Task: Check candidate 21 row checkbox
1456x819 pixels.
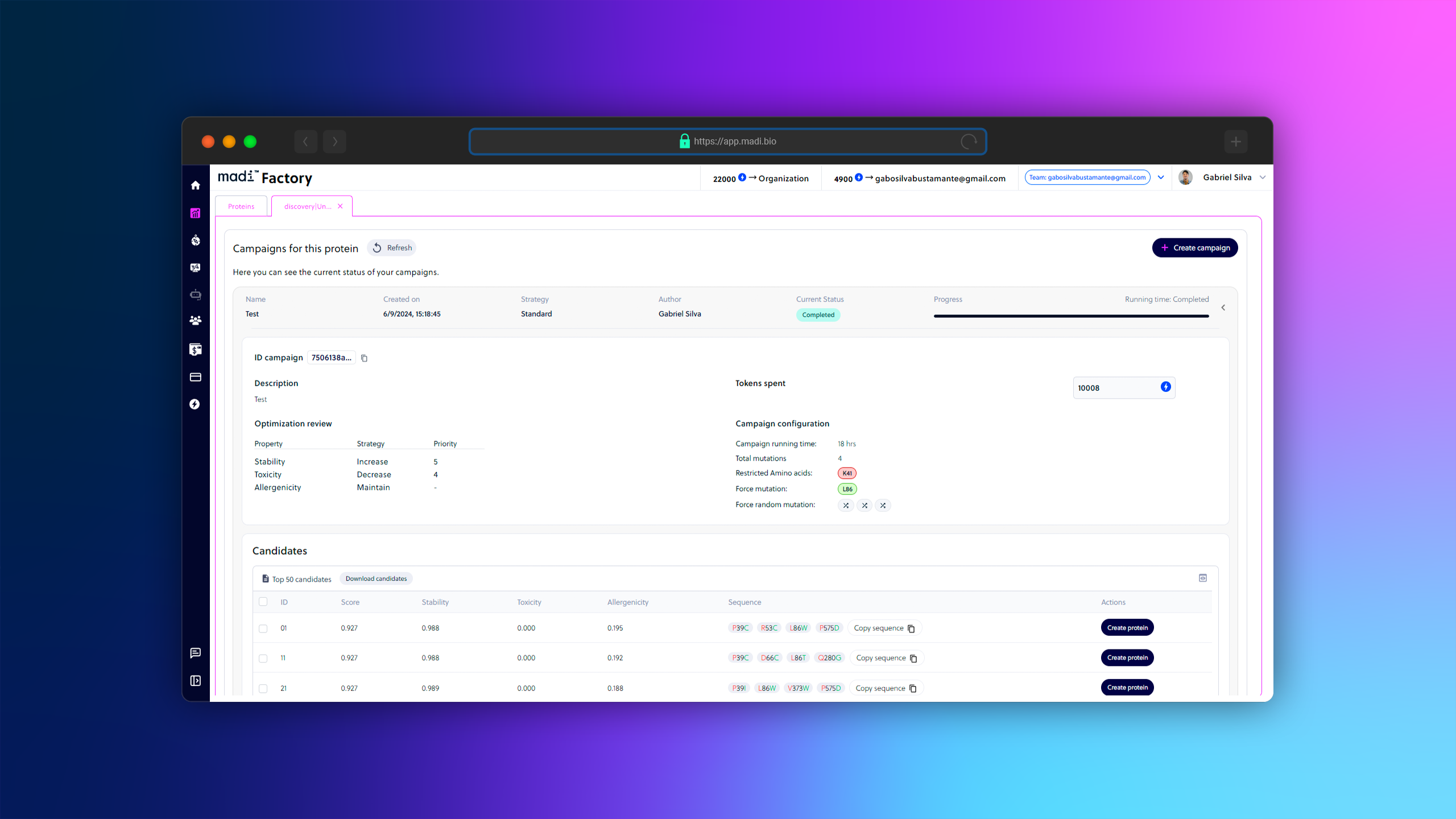Action: 263,688
